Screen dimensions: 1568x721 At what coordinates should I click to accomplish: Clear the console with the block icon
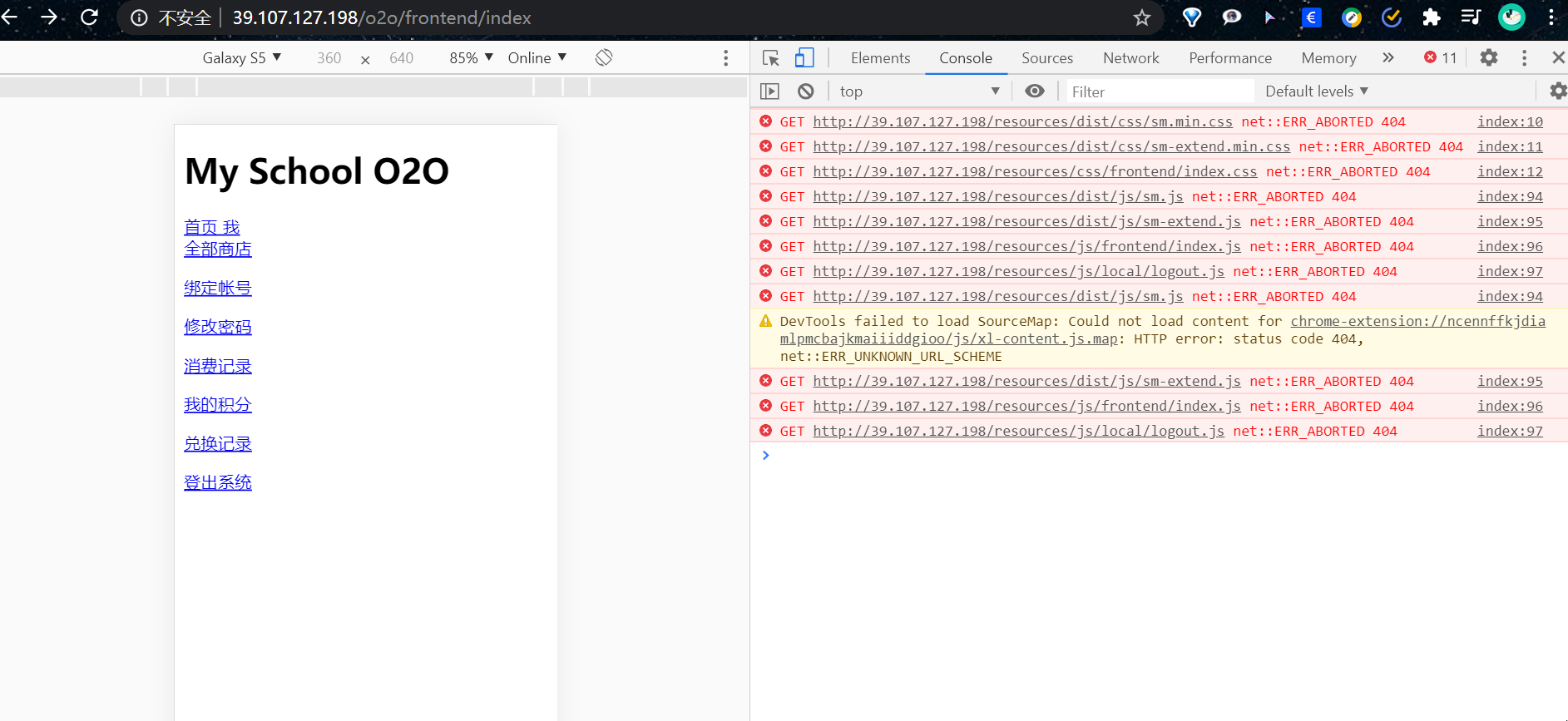(805, 91)
